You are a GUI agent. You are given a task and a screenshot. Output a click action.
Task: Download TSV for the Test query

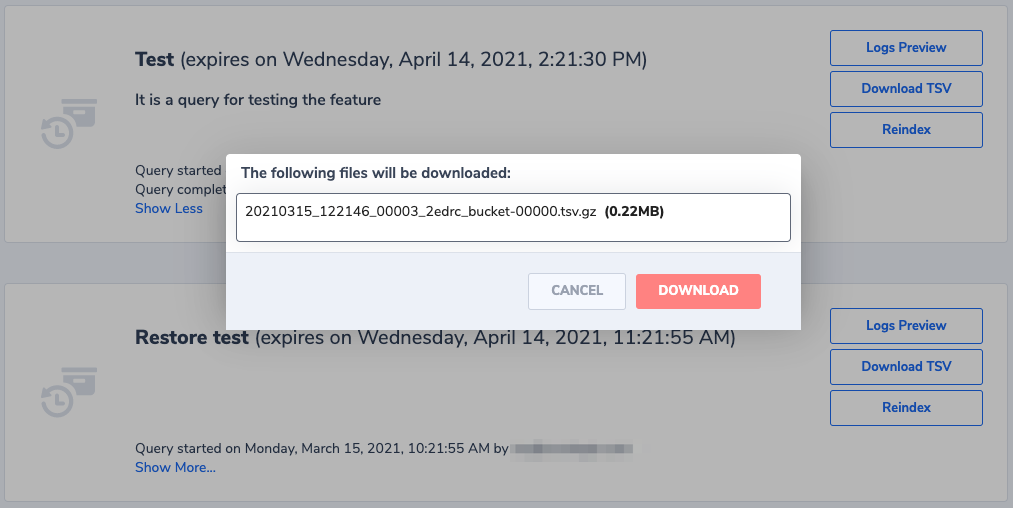pos(906,89)
